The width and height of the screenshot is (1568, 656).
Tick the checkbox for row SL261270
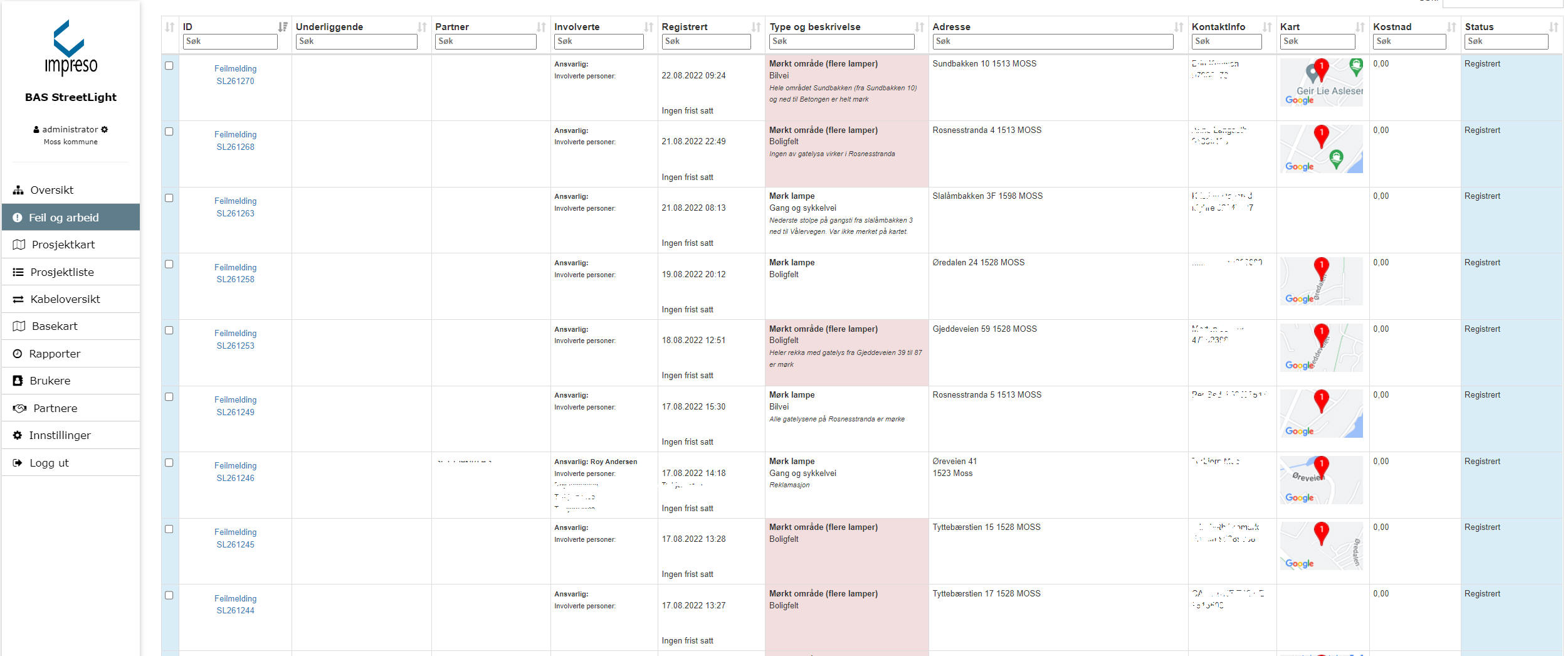pyautogui.click(x=169, y=66)
